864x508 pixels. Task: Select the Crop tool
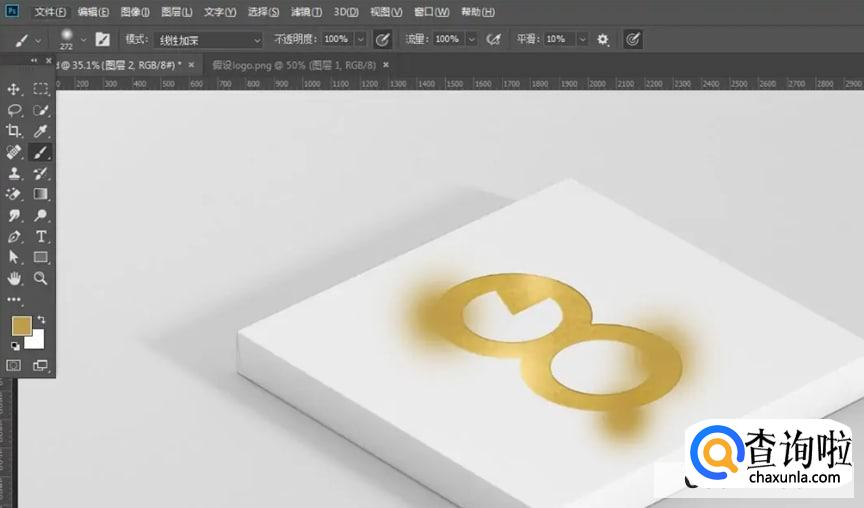click(x=14, y=131)
